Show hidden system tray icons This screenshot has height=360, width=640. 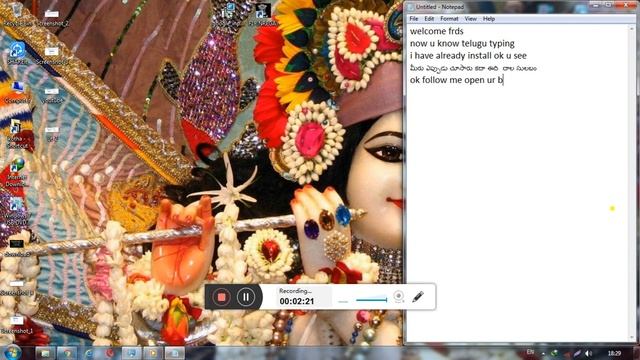543,353
